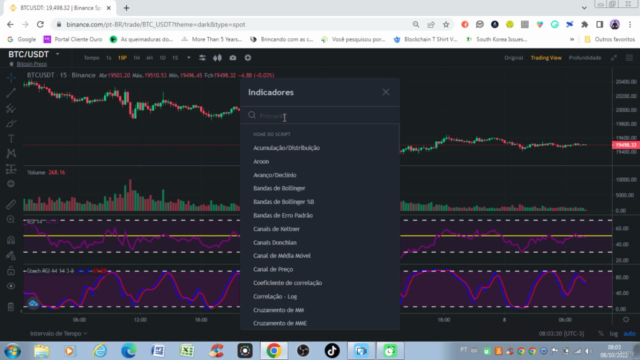Expand the more time intervals dropdown
The image size is (640, 360).
[189, 58]
